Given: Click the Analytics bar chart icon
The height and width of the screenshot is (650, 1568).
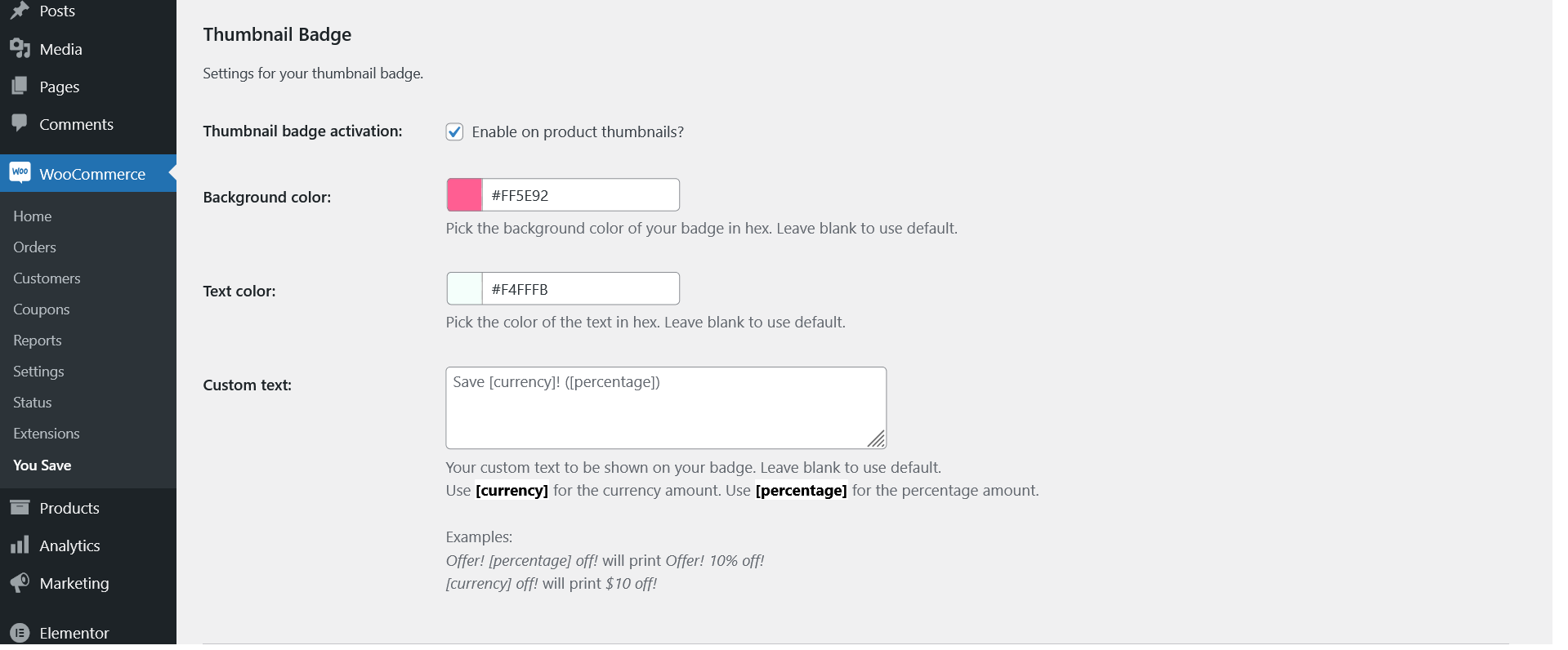Looking at the screenshot, I should (20, 545).
